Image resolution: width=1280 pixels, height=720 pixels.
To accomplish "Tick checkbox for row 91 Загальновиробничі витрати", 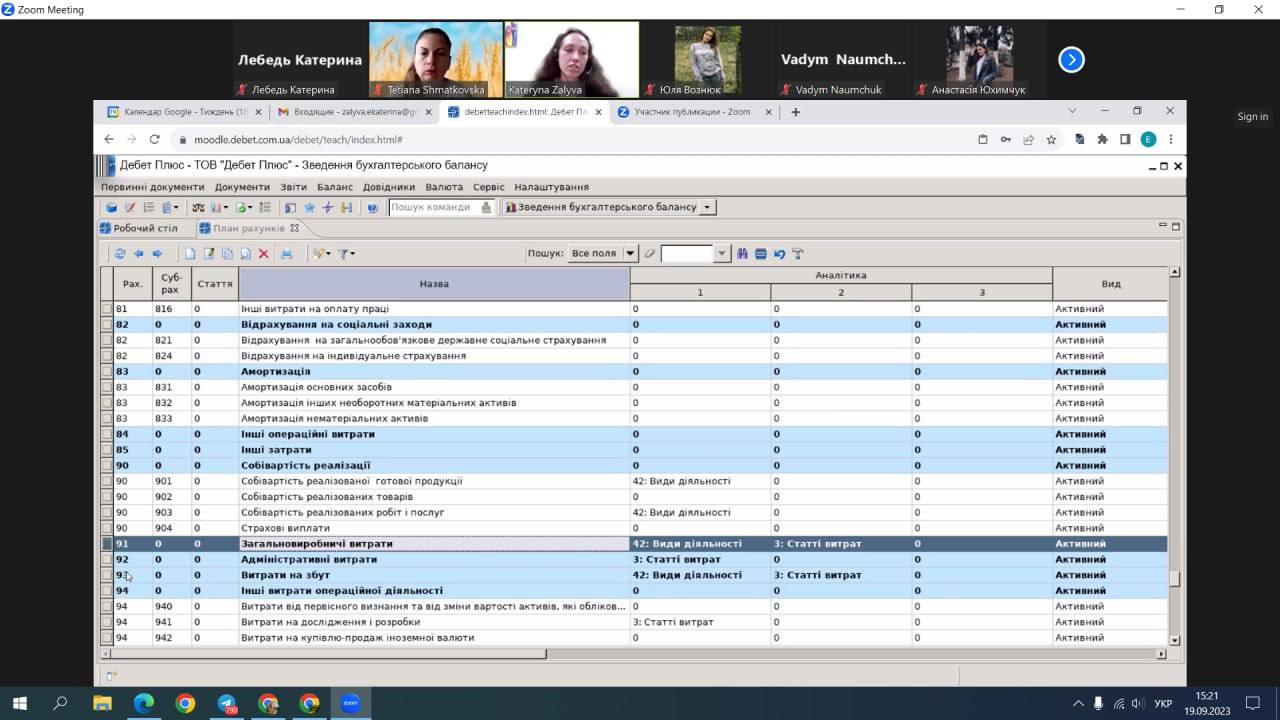I will [x=107, y=544].
